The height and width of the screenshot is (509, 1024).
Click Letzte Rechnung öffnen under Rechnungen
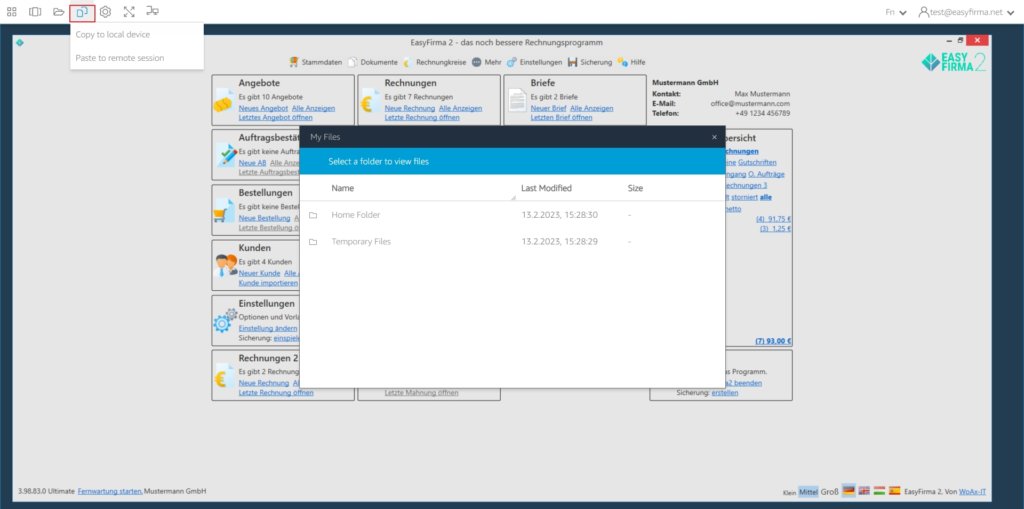pyautogui.click(x=422, y=118)
